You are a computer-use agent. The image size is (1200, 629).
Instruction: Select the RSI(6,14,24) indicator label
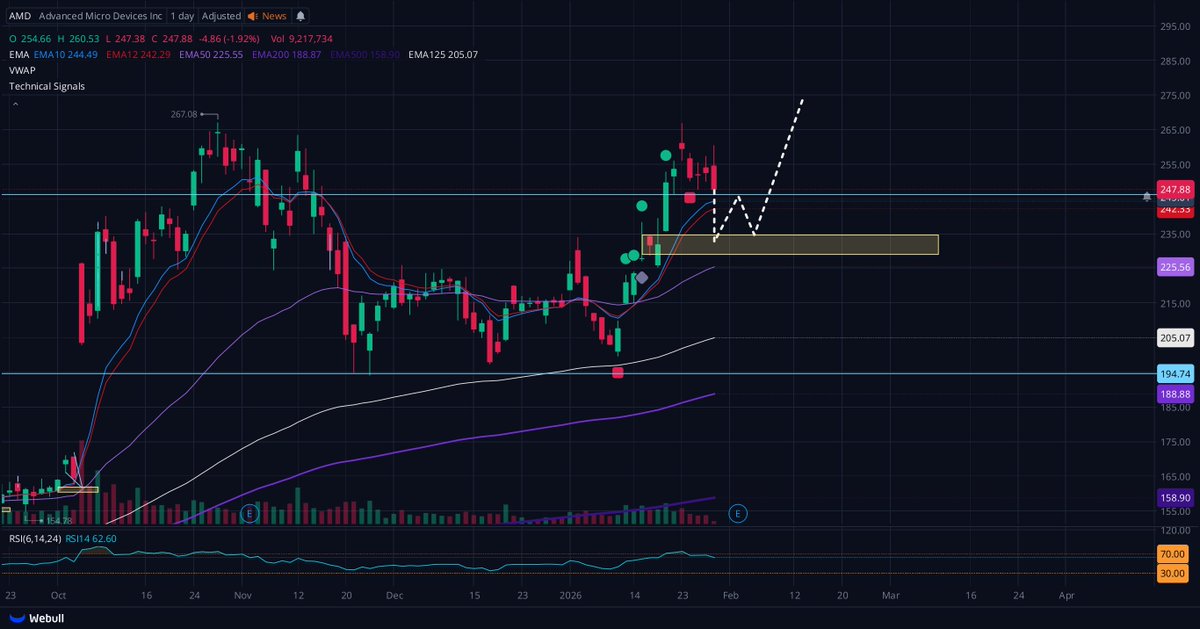tap(33, 538)
